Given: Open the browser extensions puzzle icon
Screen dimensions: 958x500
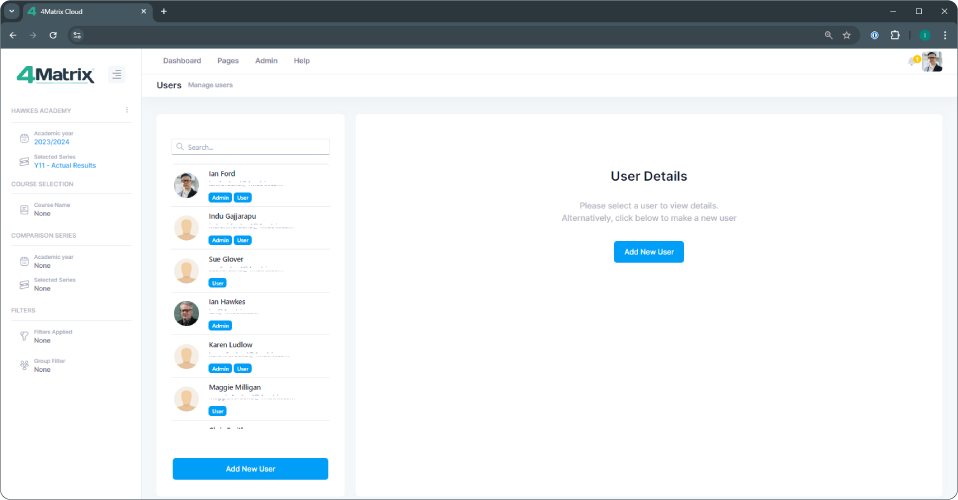Looking at the screenshot, I should click(895, 35).
